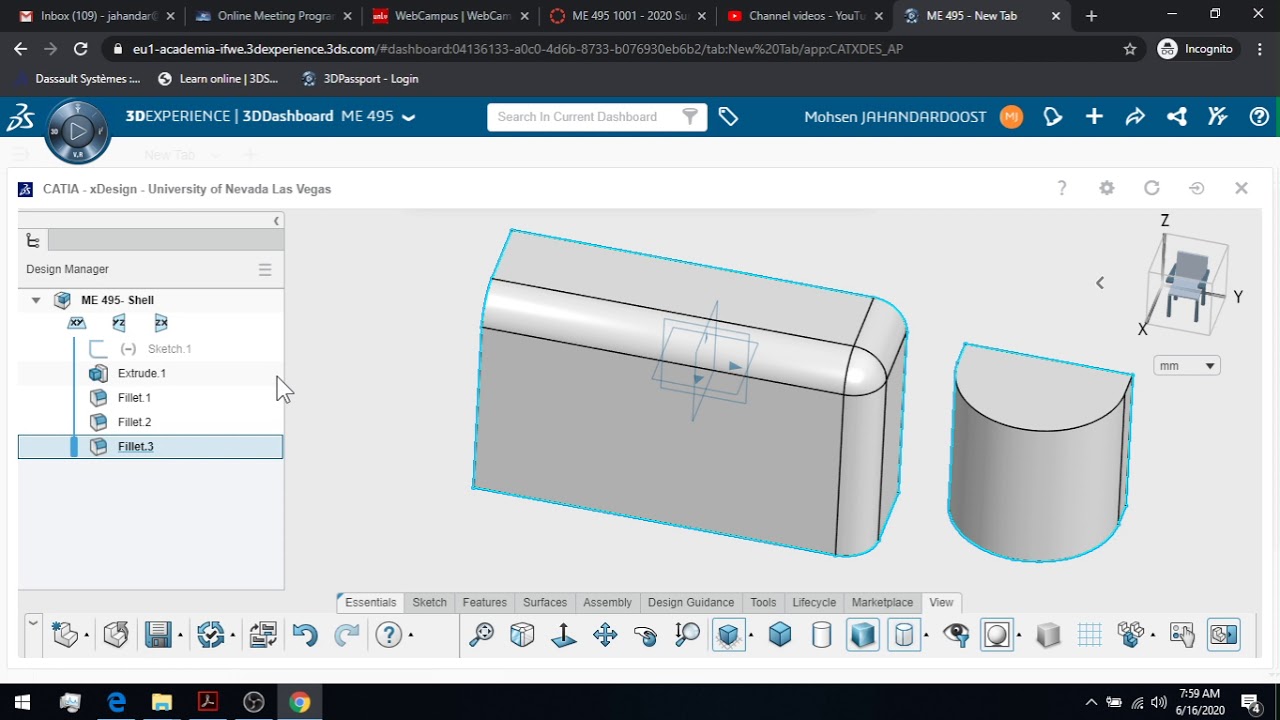
Task: Expand the view cube panel left arrow
Action: pos(1100,283)
